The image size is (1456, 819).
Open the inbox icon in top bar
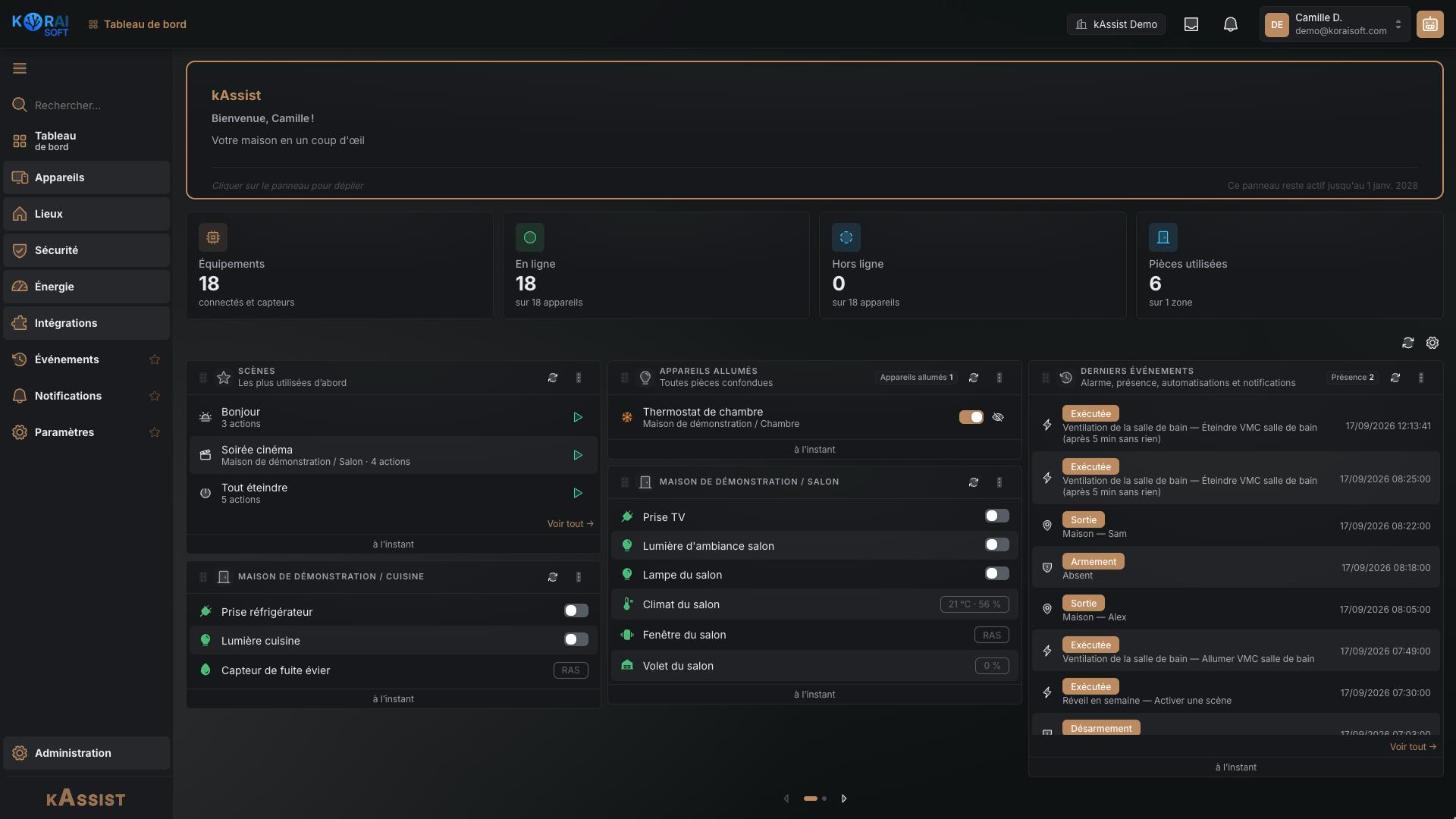(1191, 24)
